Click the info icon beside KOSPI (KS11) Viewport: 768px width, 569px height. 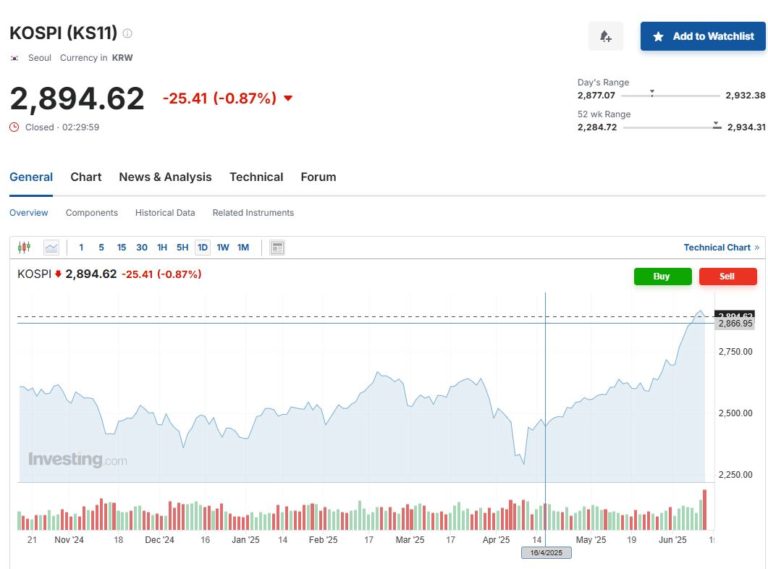(127, 33)
